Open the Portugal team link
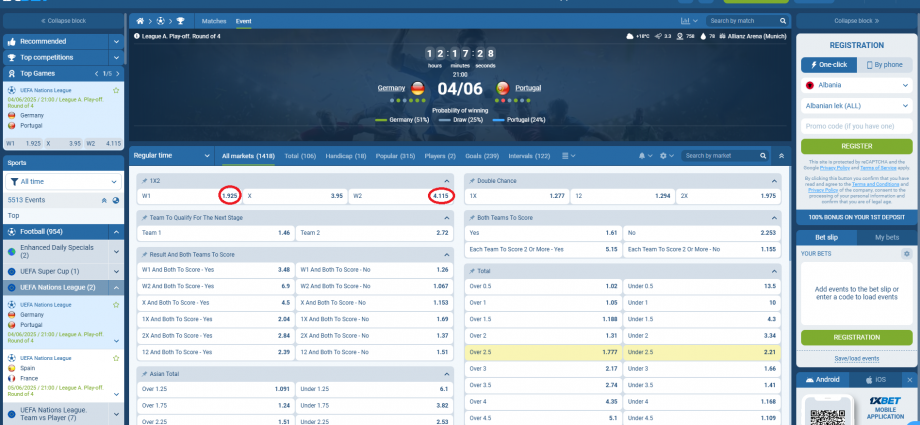The image size is (920, 425). pyautogui.click(x=528, y=88)
